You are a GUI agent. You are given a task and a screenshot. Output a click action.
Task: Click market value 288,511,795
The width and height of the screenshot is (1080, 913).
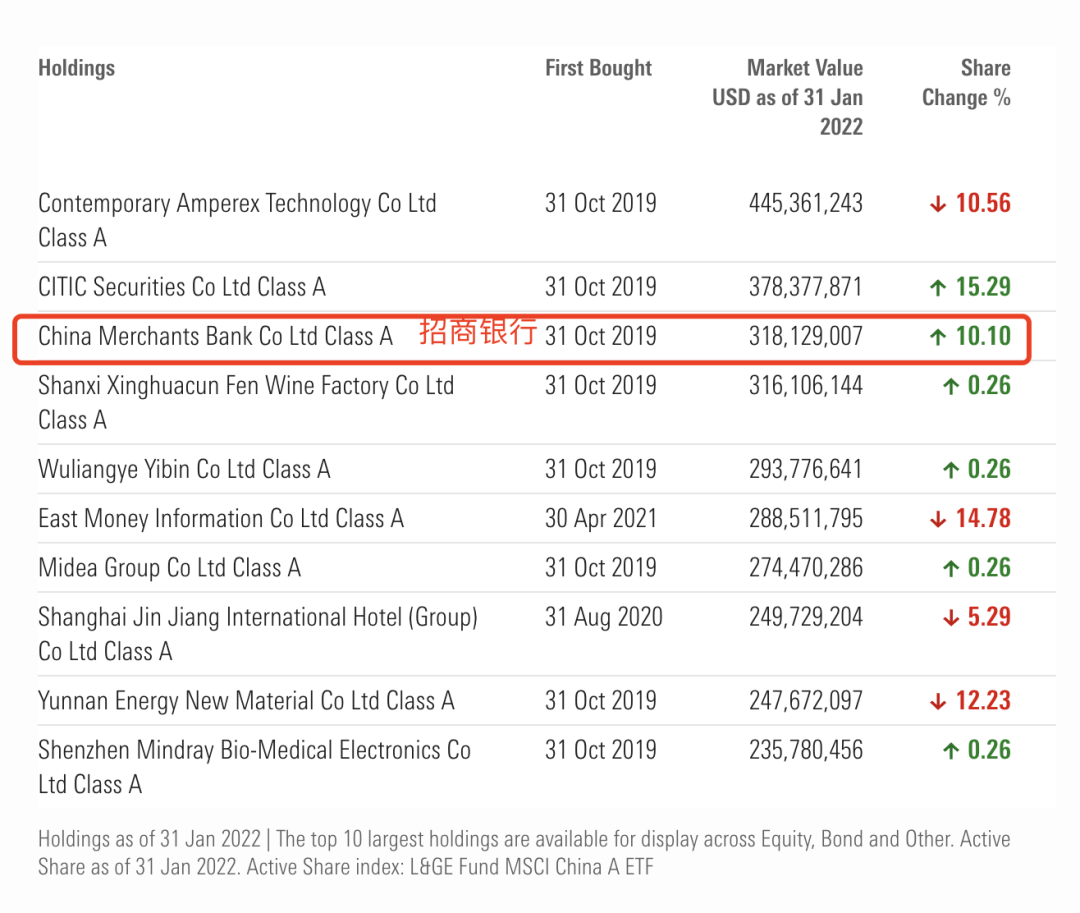(x=806, y=518)
